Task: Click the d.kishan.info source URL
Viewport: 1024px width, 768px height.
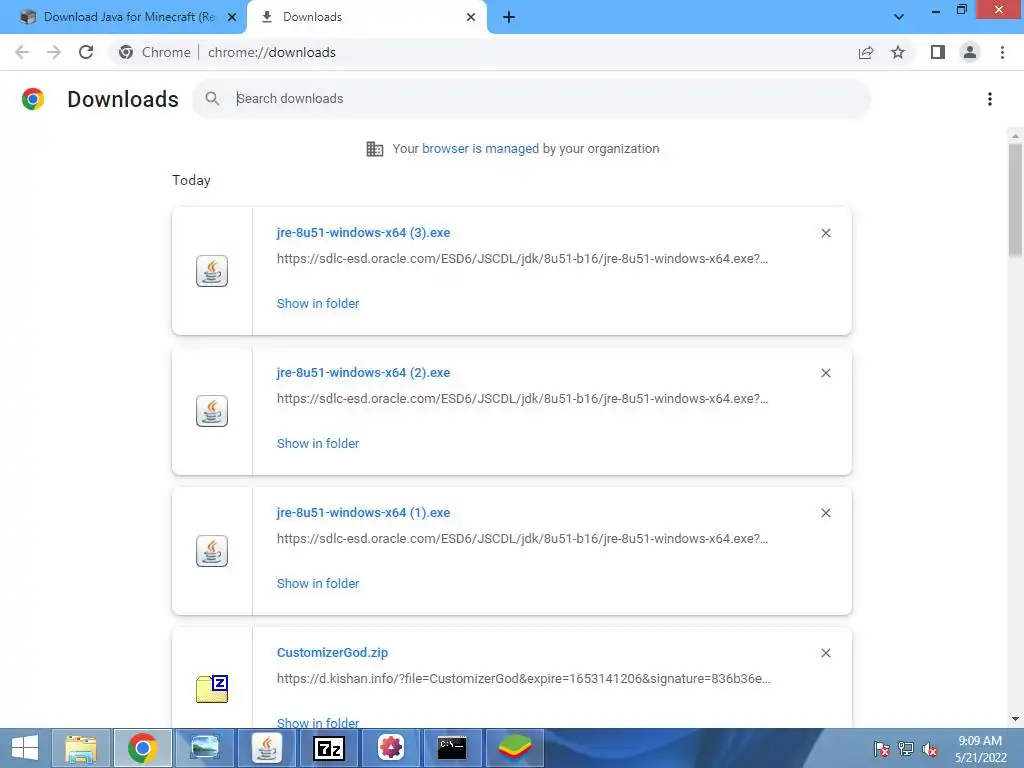Action: tap(524, 679)
